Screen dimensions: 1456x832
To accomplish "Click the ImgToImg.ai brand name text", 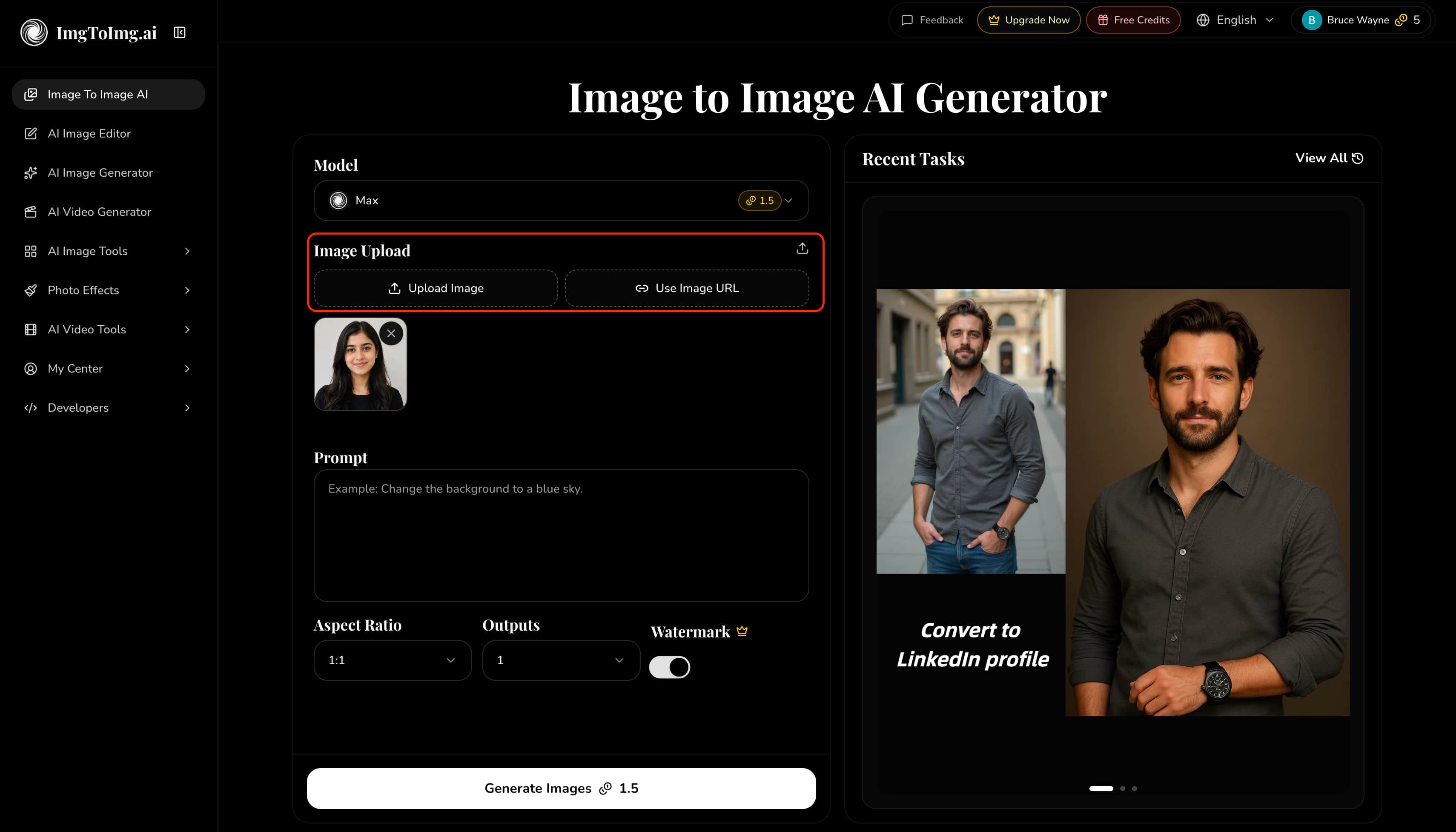I will point(106,33).
